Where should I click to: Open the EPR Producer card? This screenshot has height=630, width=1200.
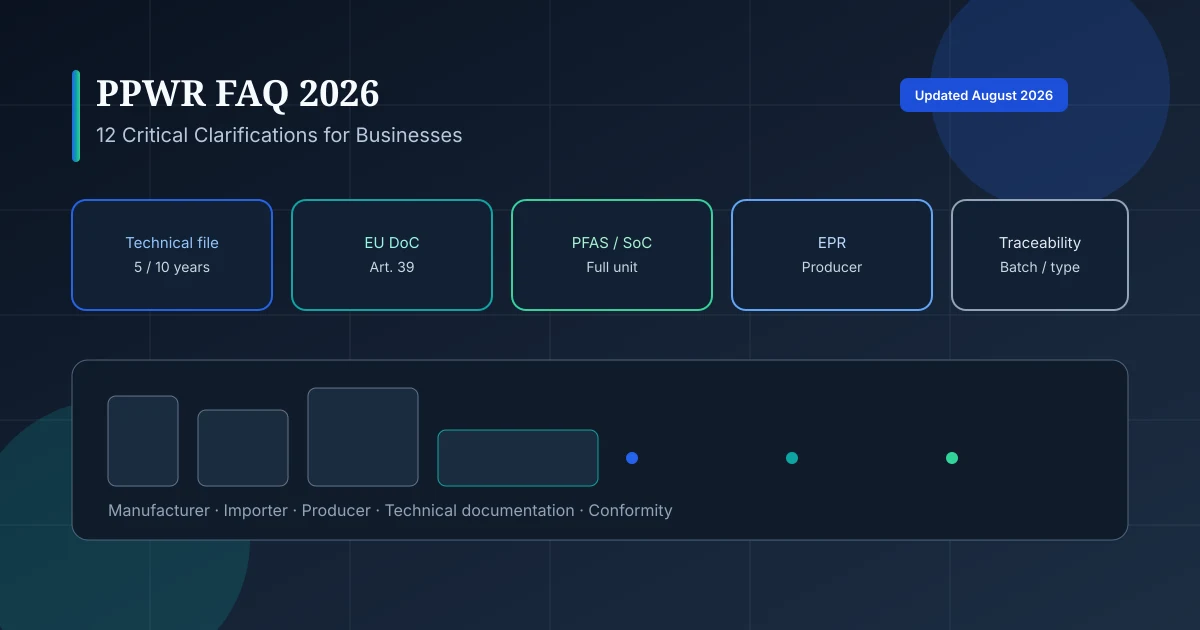click(832, 255)
